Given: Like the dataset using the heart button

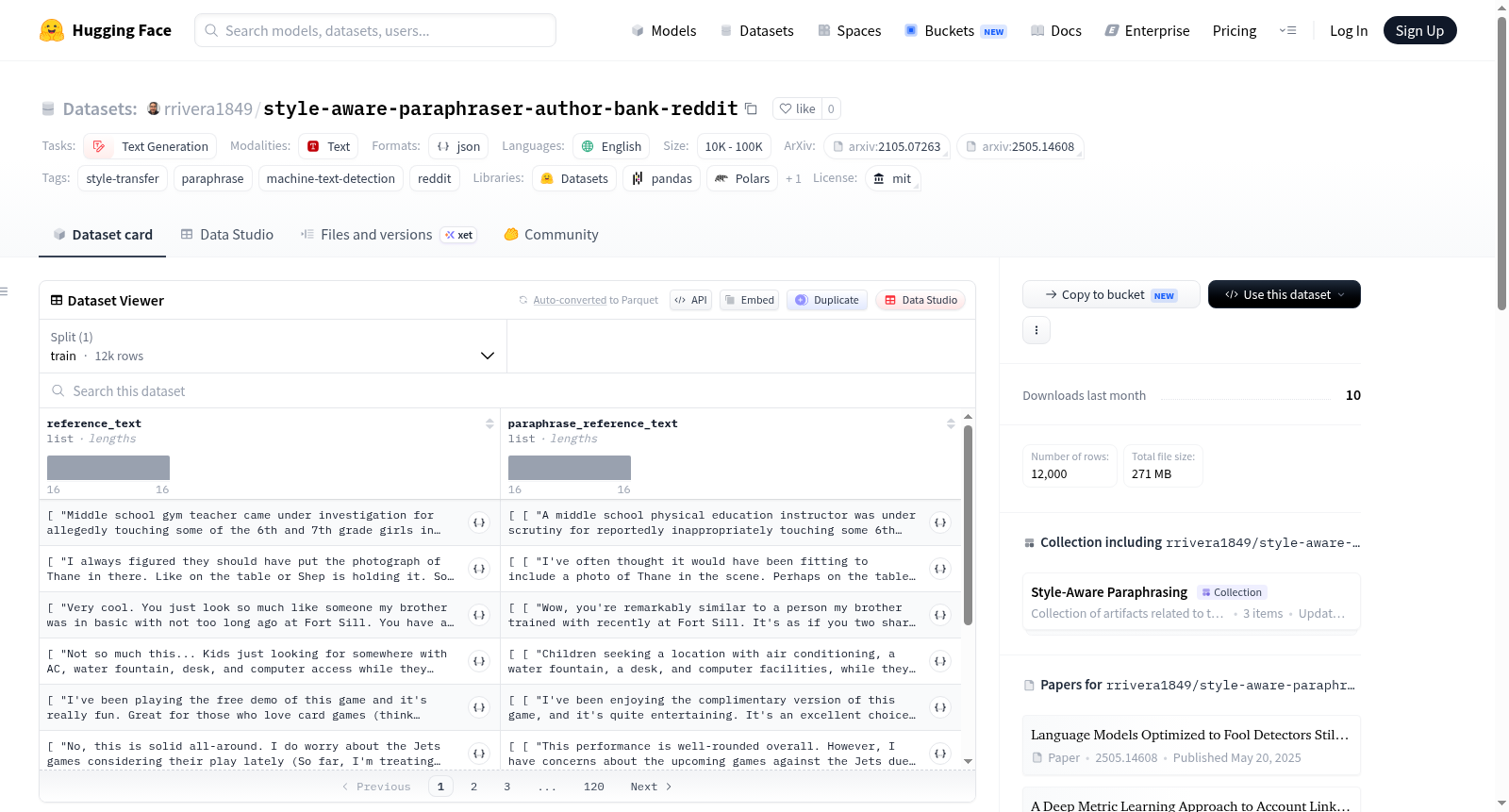Looking at the screenshot, I should [x=797, y=108].
